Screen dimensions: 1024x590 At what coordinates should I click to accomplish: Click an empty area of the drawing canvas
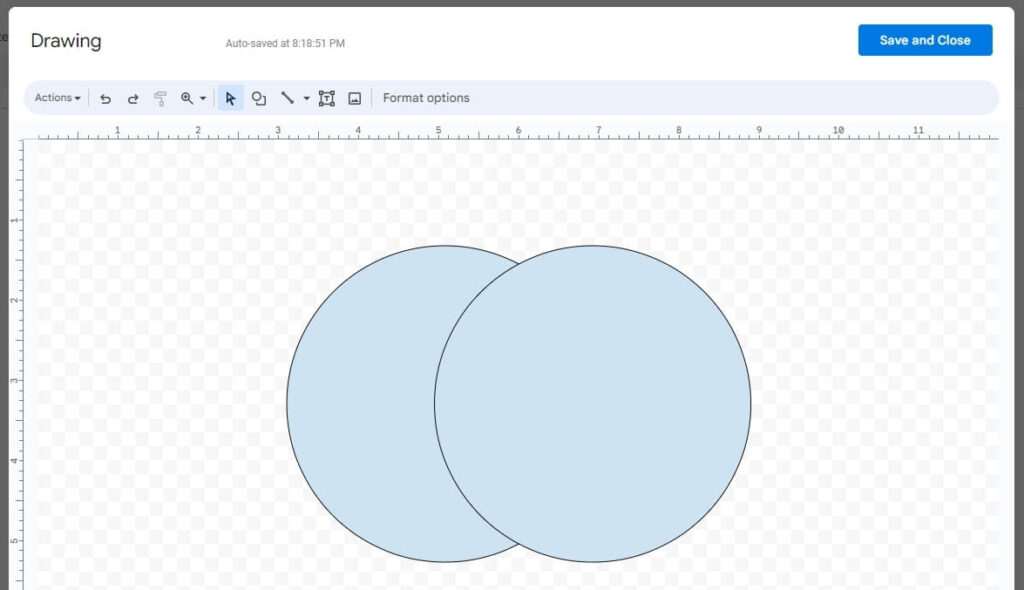coord(870,250)
